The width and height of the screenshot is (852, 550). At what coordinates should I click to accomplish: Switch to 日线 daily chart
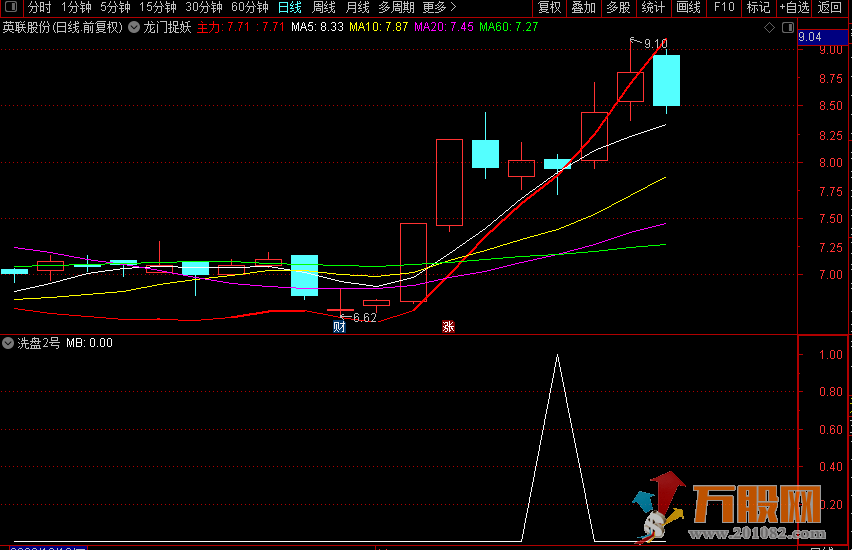pos(290,7)
